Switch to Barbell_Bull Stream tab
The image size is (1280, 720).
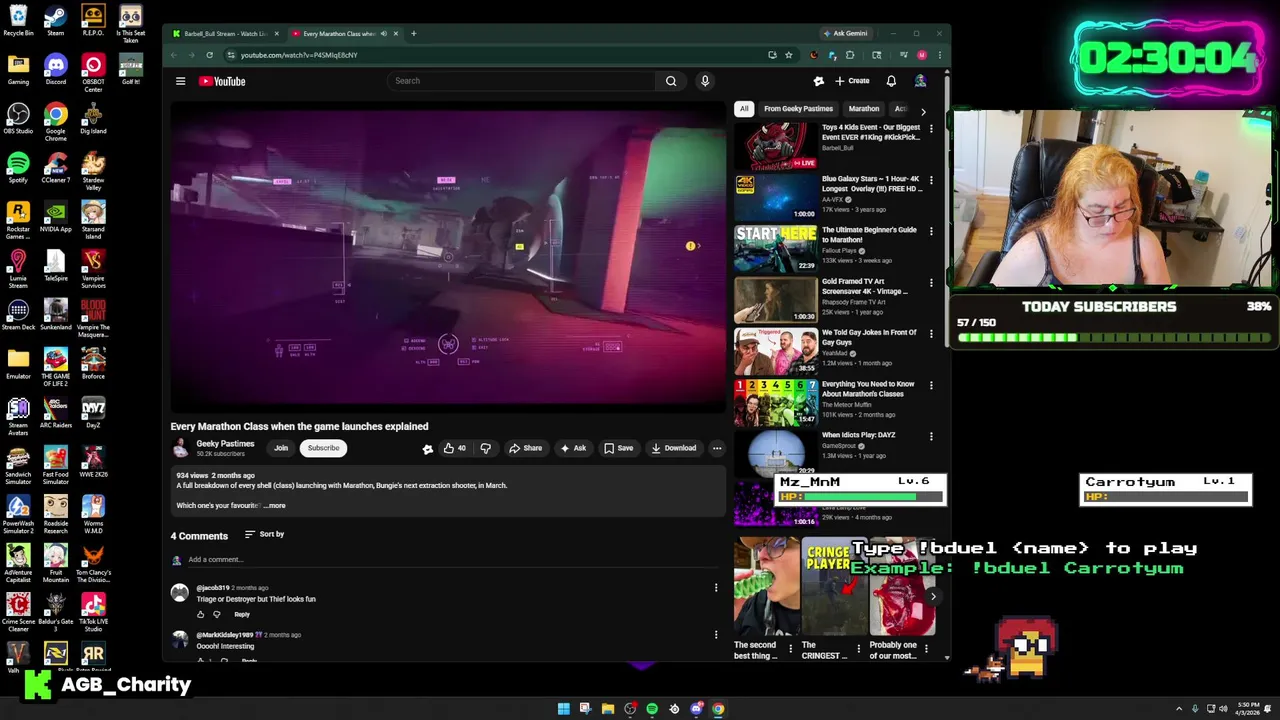tap(225, 33)
